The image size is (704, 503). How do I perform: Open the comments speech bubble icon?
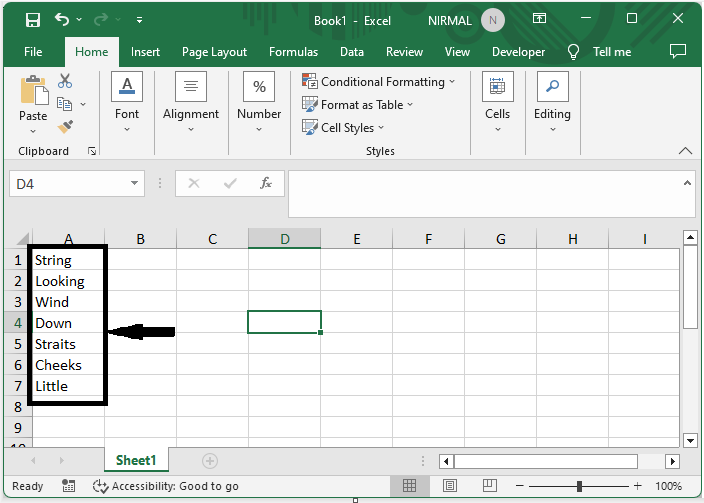677,51
